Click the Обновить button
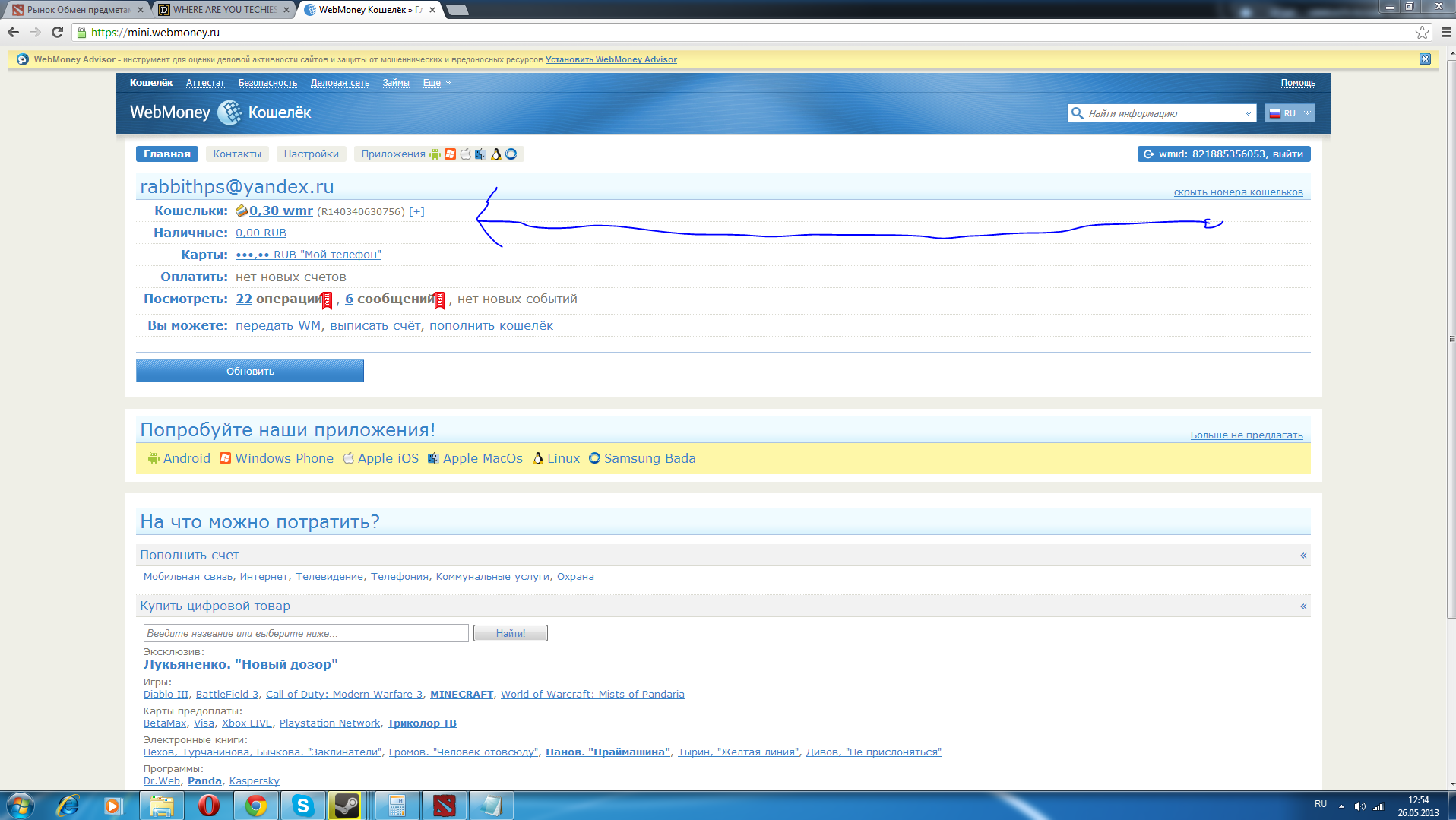1456x820 pixels. point(250,371)
